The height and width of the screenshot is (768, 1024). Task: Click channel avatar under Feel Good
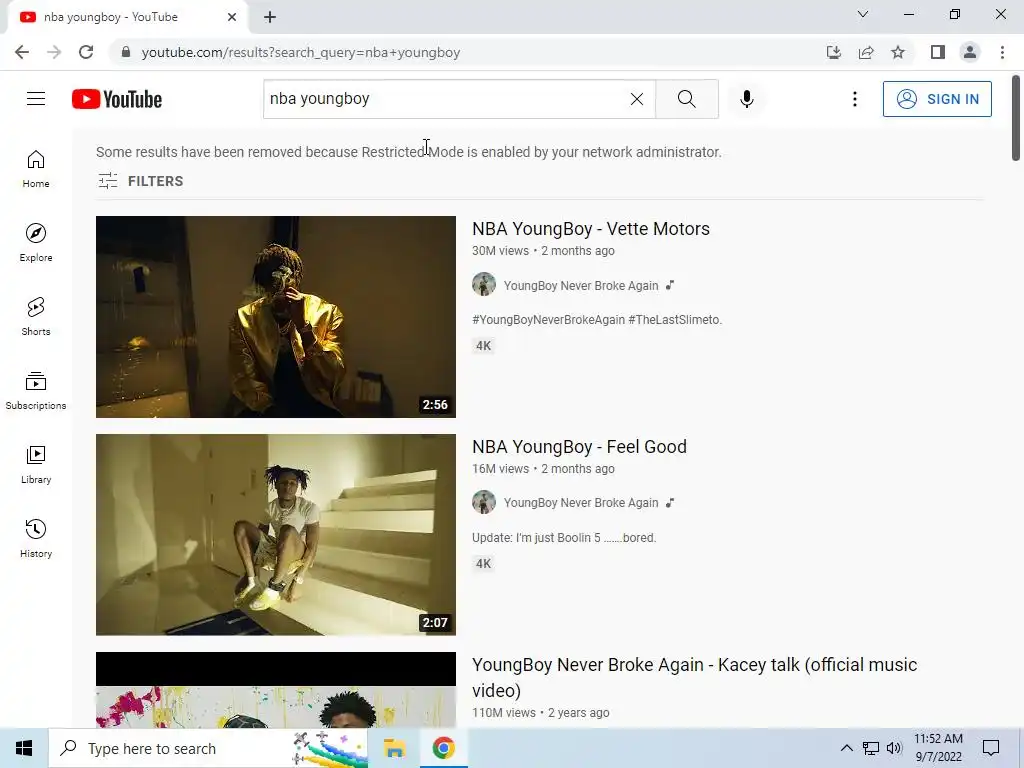(484, 502)
